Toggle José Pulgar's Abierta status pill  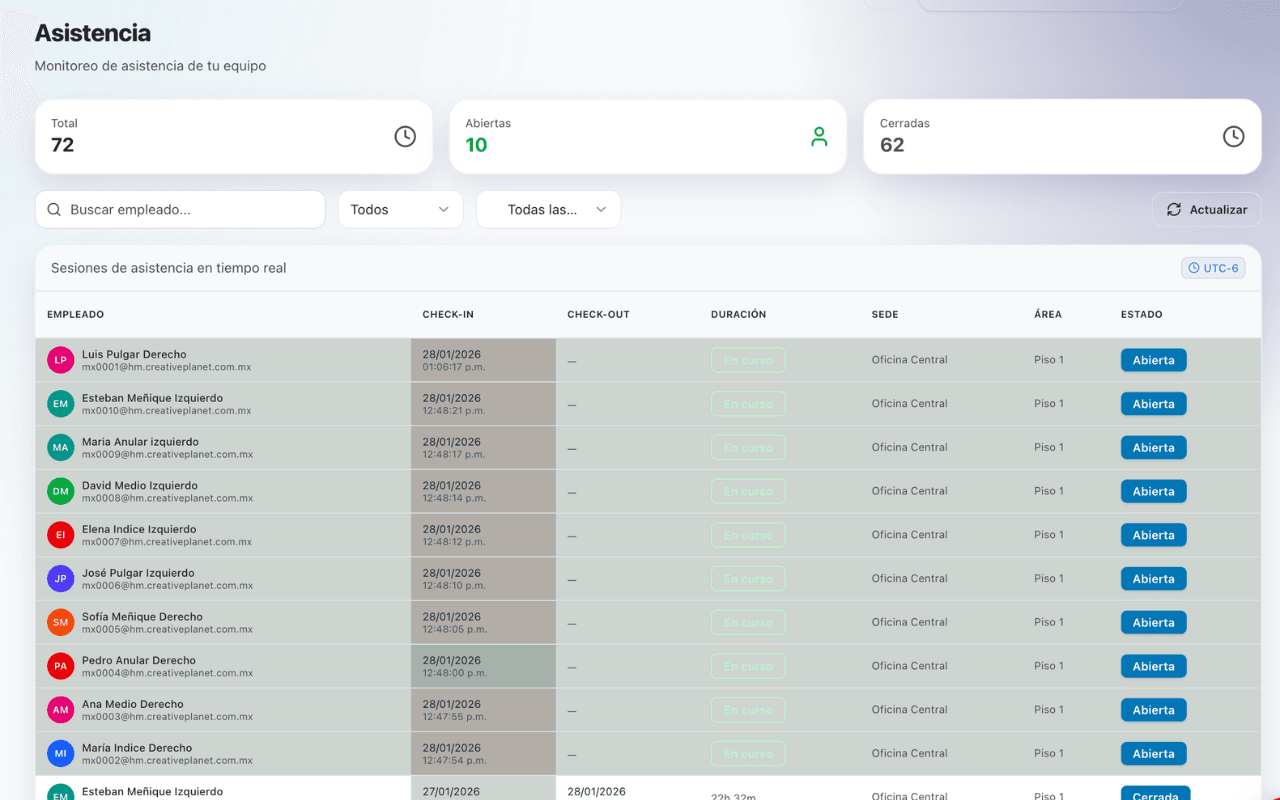click(x=1153, y=578)
